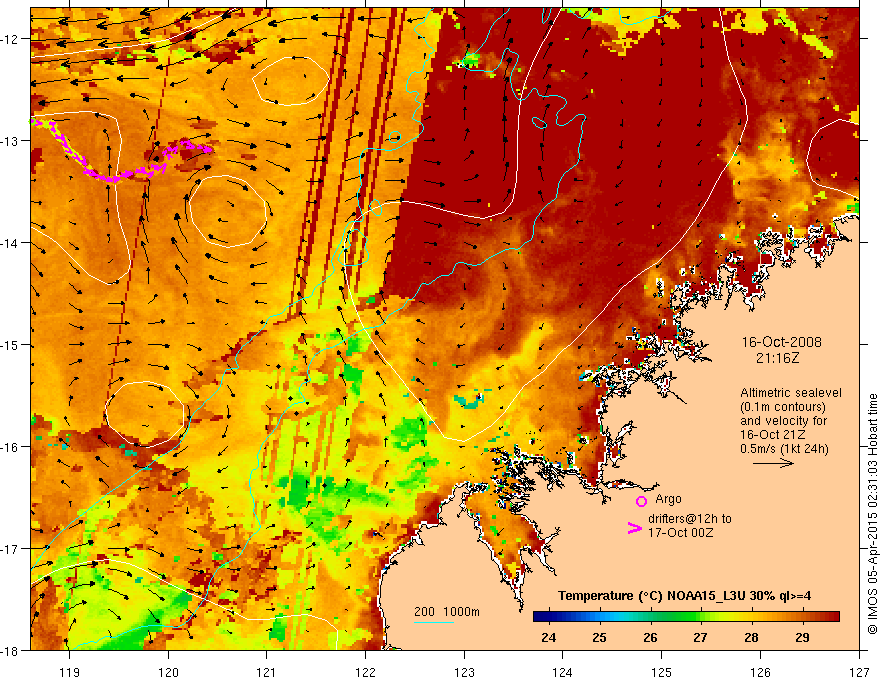Click longitude axis label "121"
880x680 pixels.
pos(267,672)
